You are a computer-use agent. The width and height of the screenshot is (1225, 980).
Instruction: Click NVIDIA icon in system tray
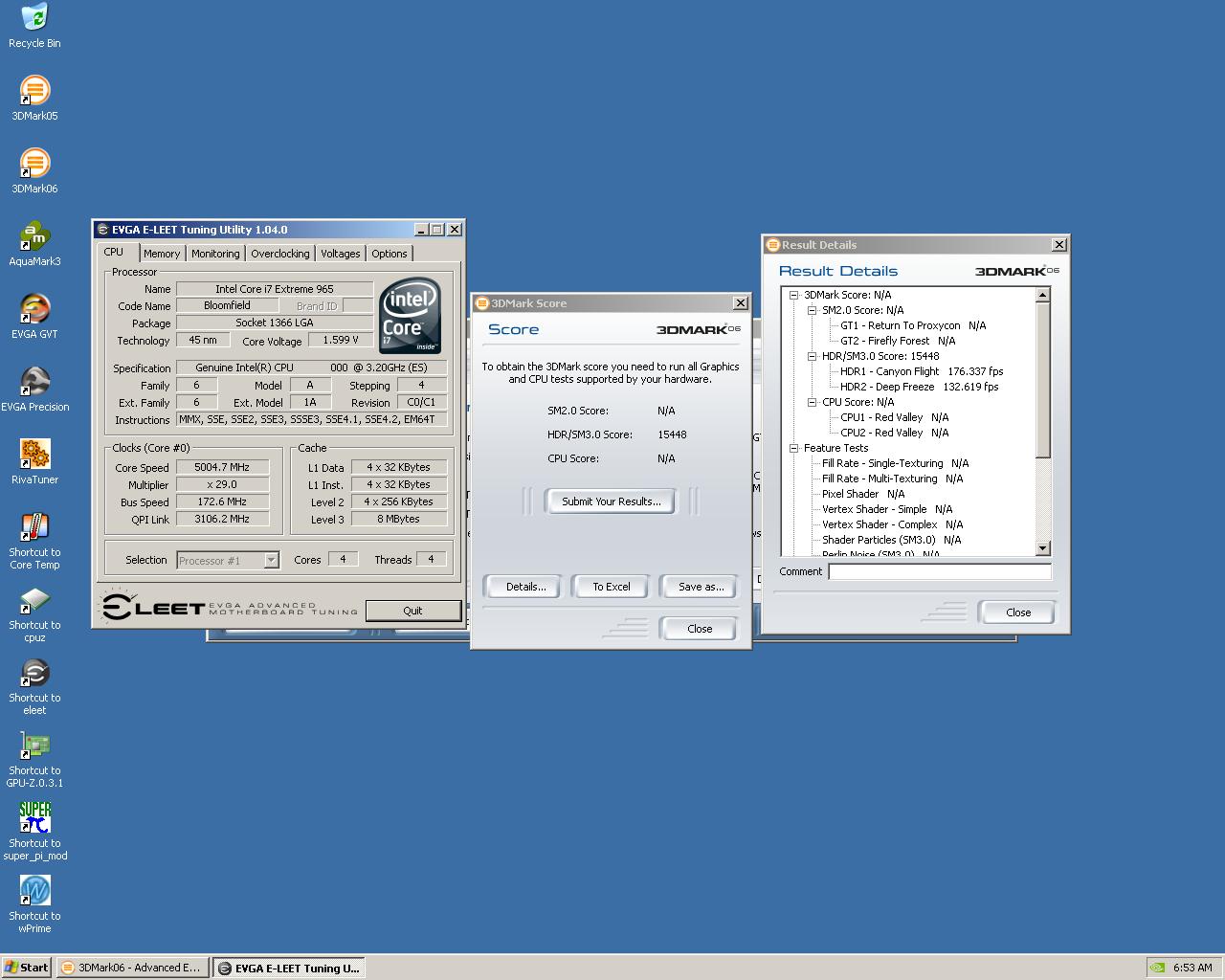click(x=1158, y=967)
